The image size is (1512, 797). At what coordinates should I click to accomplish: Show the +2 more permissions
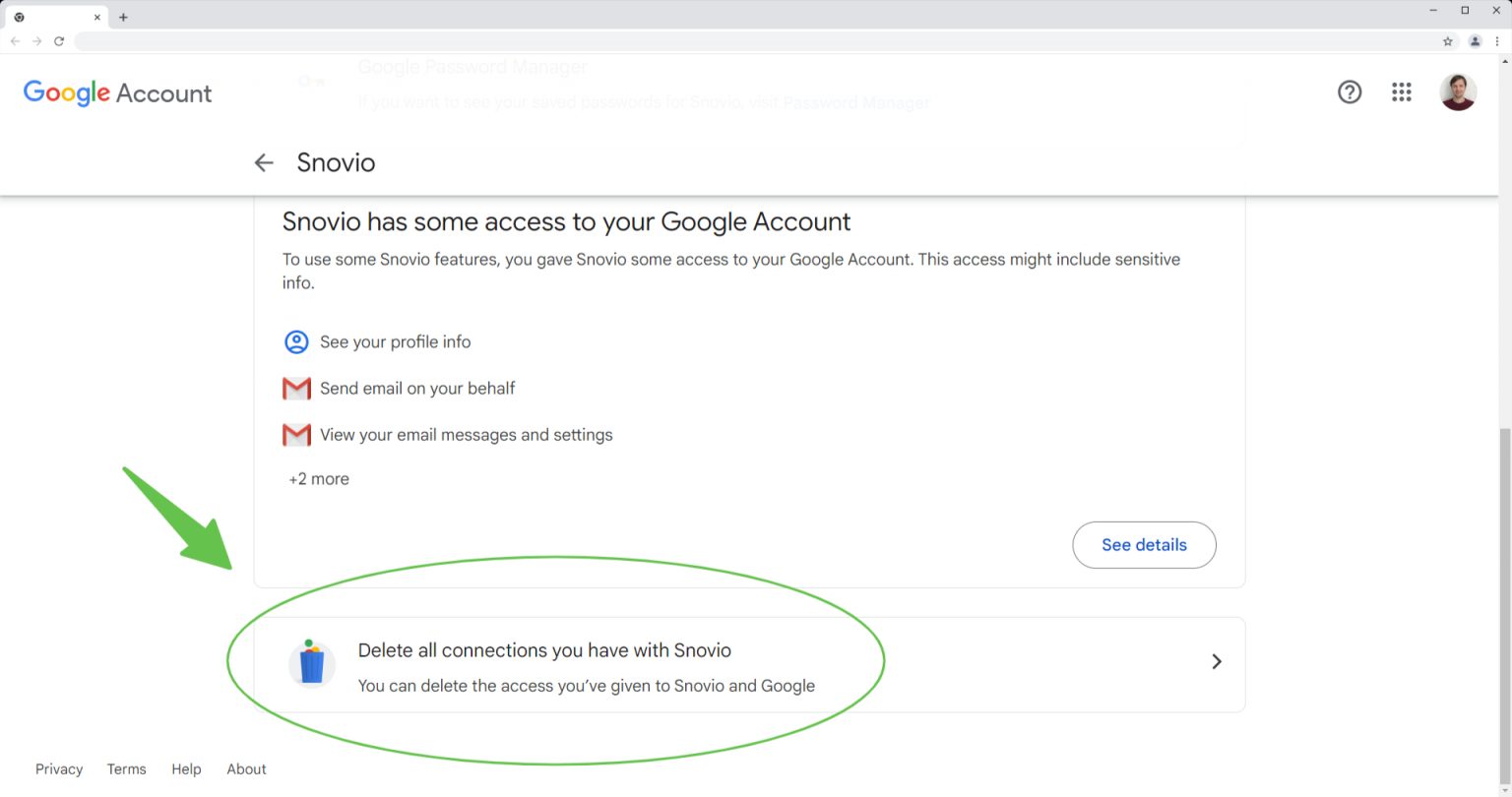tap(319, 479)
